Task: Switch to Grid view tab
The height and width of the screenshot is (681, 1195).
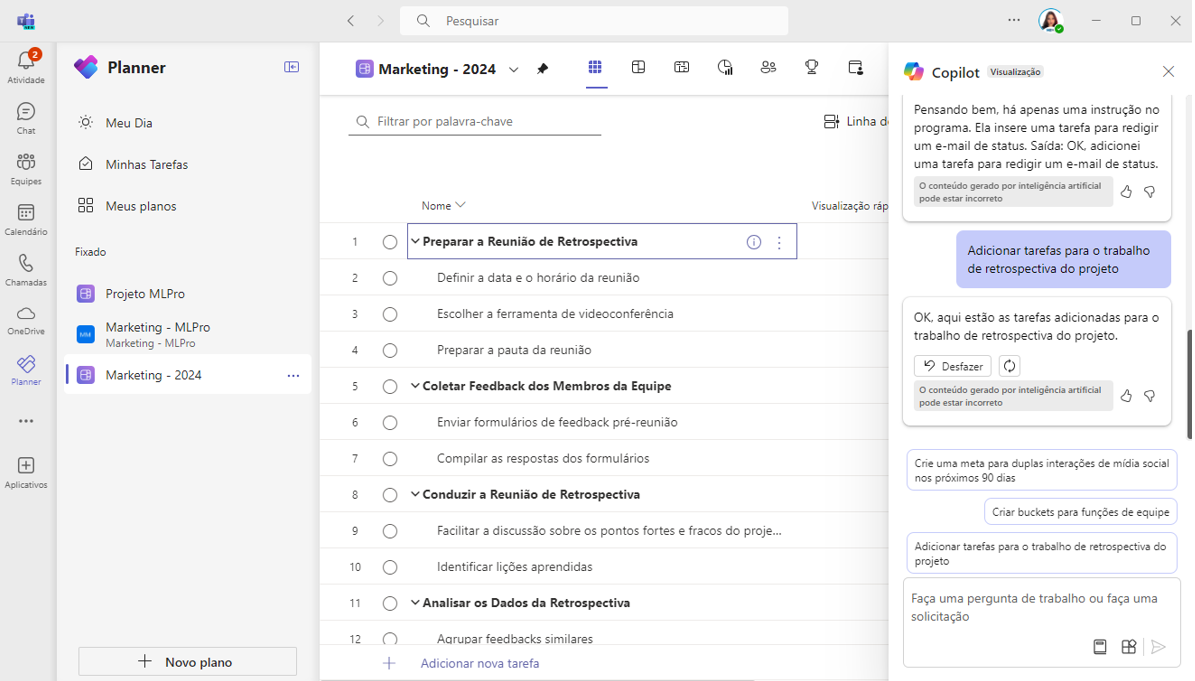Action: tap(595, 68)
